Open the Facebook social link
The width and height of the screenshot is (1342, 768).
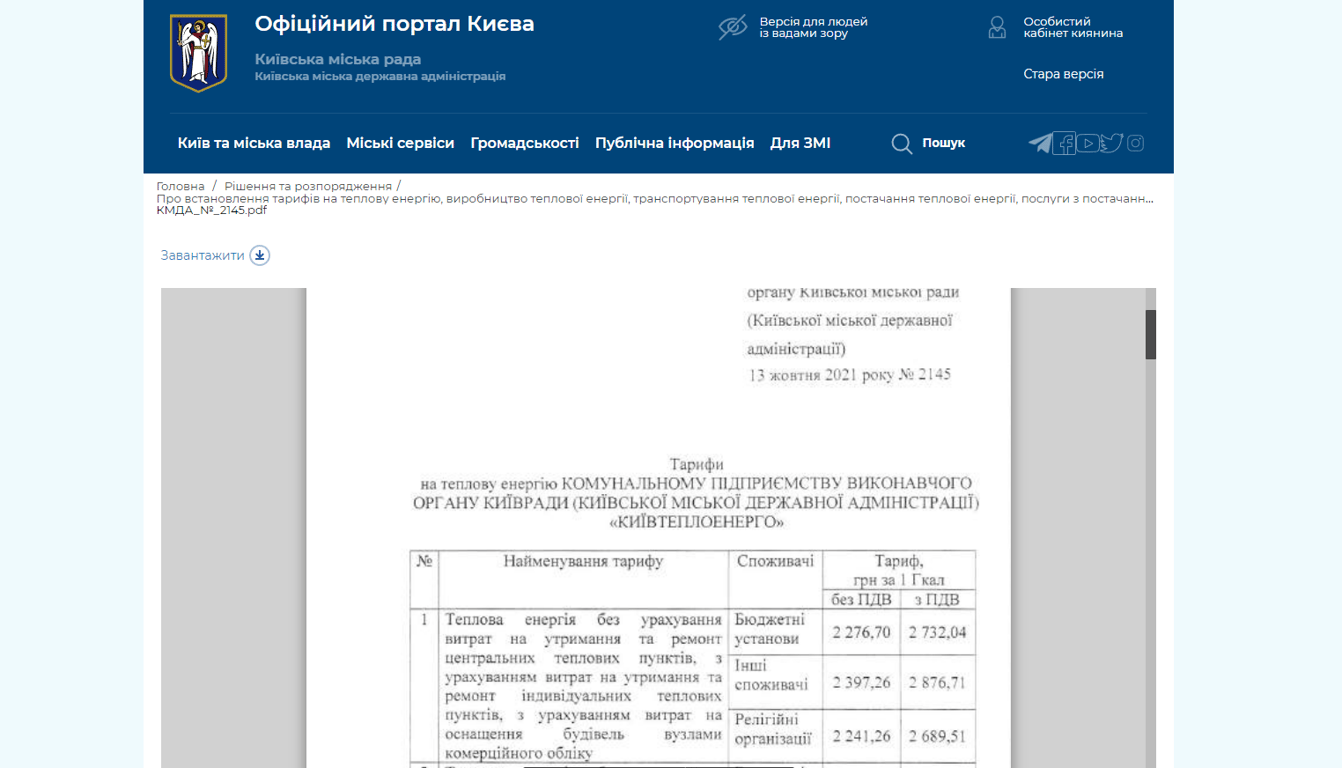click(x=1065, y=143)
